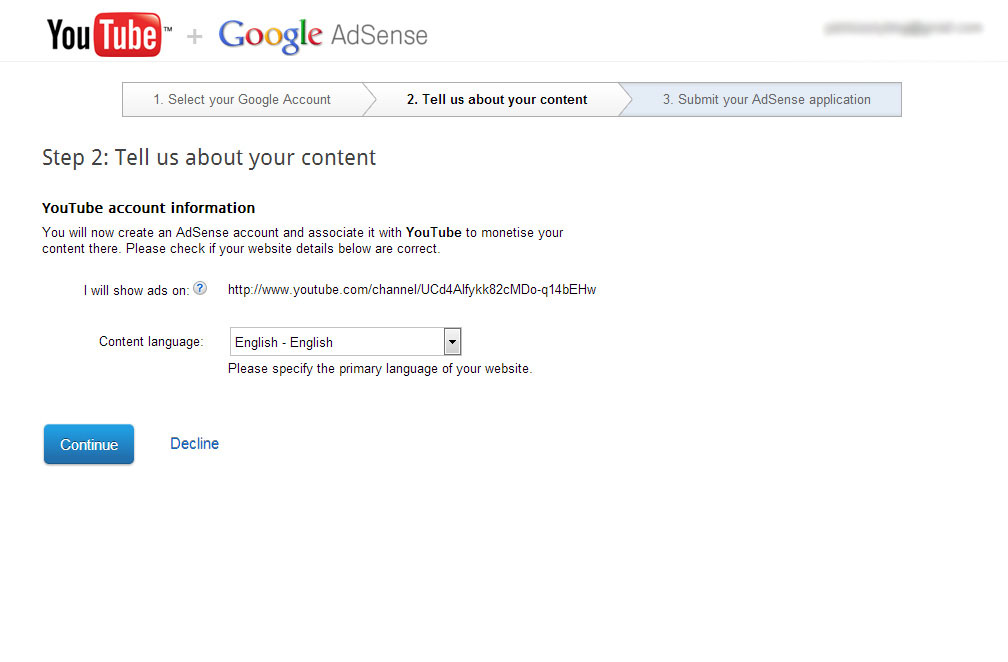Click the Google logo in the header
Screen dimensions: 1008x662
270,36
